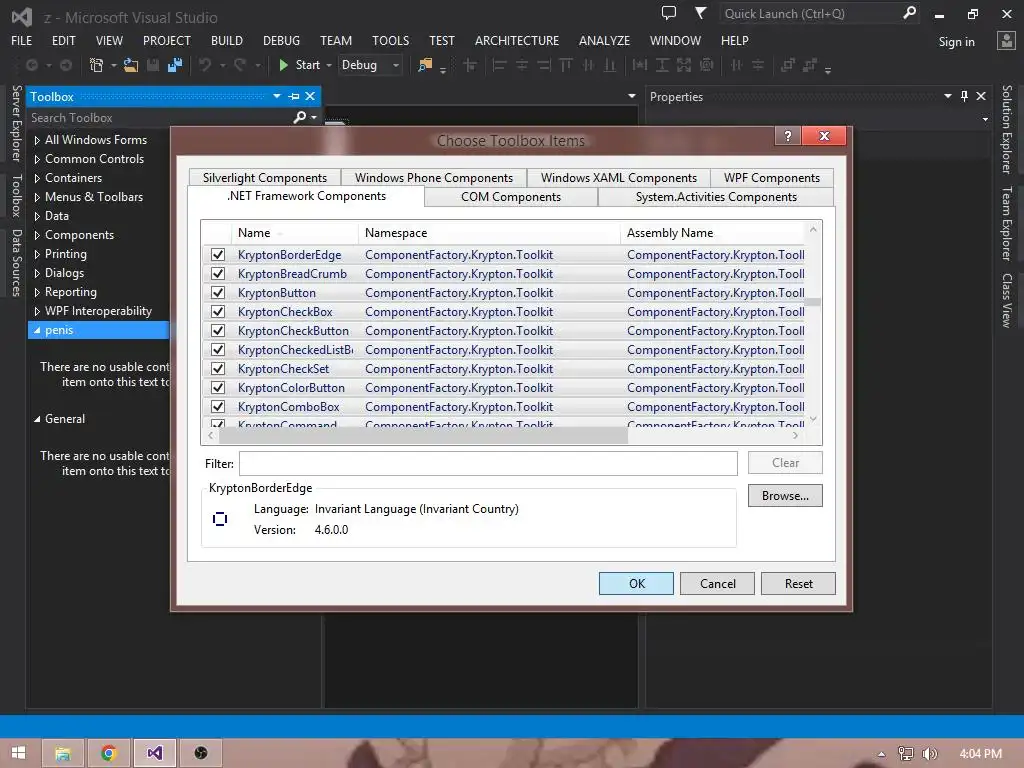Click the Save All toolbar icon
This screenshot has width=1024, height=768.
[x=174, y=65]
